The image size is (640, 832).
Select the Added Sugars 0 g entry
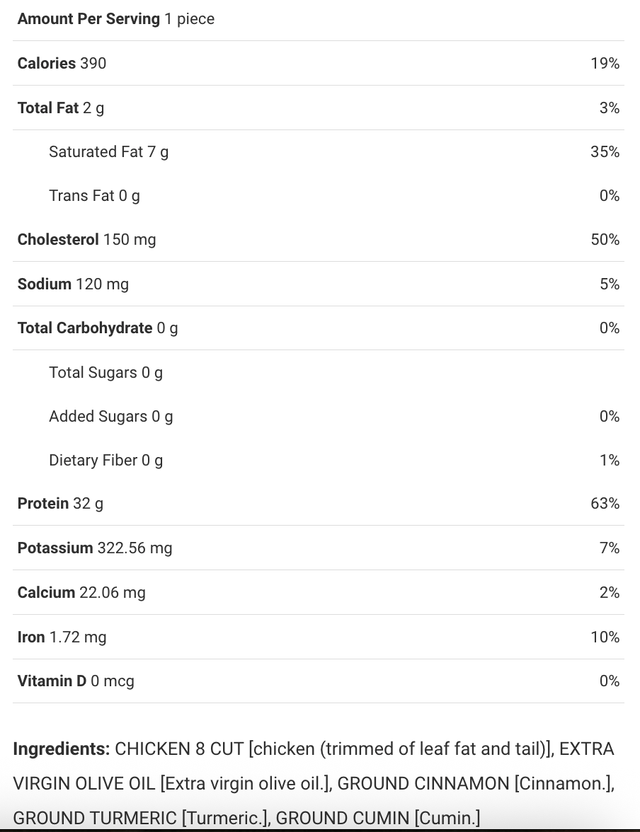click(111, 416)
